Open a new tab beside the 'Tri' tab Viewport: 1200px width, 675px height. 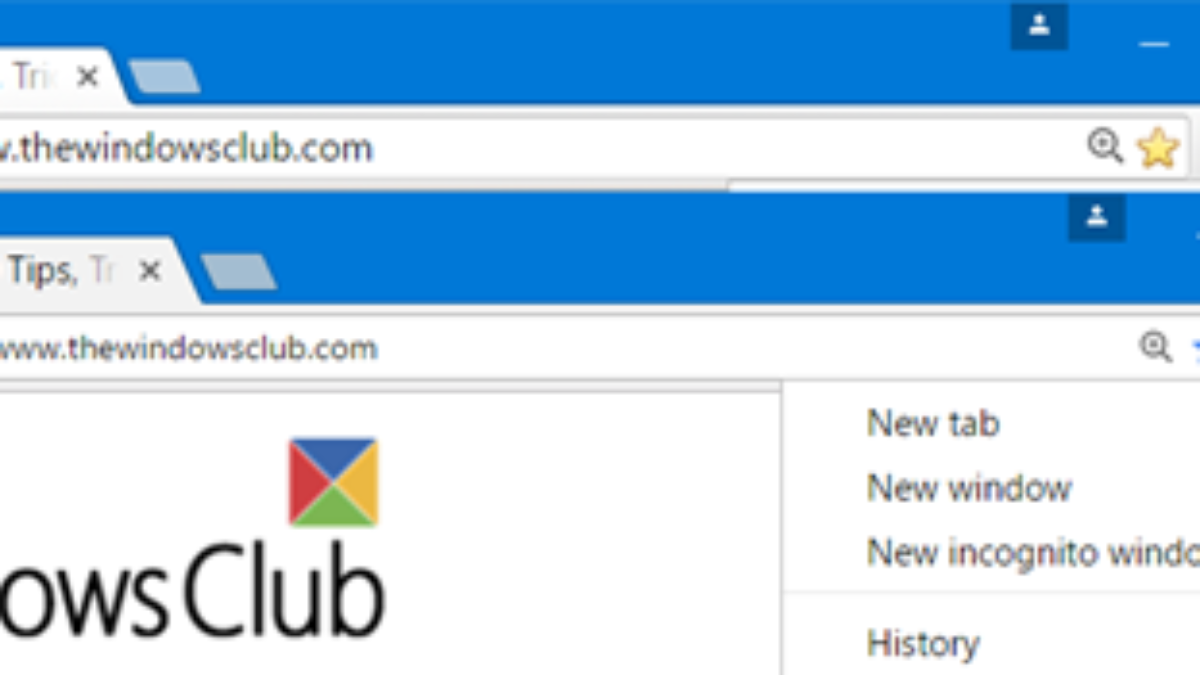pos(164,77)
